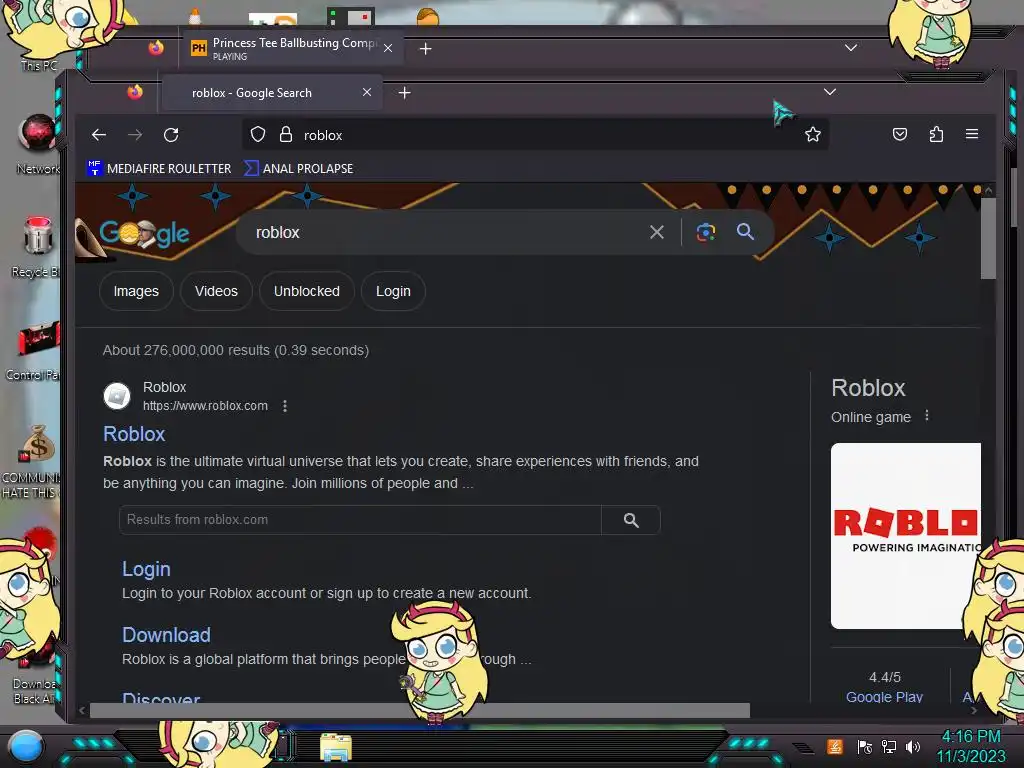Open the orange tray notification icon
This screenshot has height=768, width=1024.
835,746
